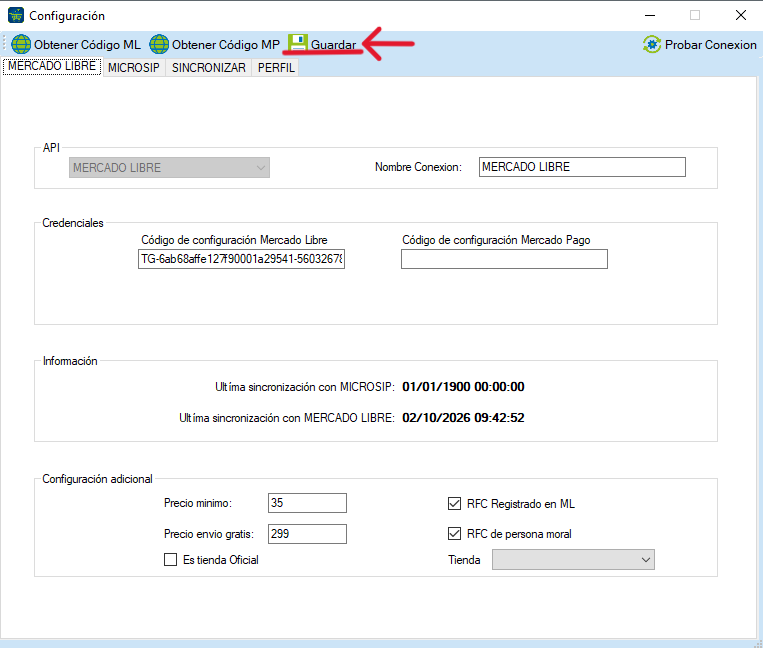Click the Ultima sincronización con MERCADO LIBRE label
The image size is (763, 648).
pyautogui.click(x=287, y=418)
